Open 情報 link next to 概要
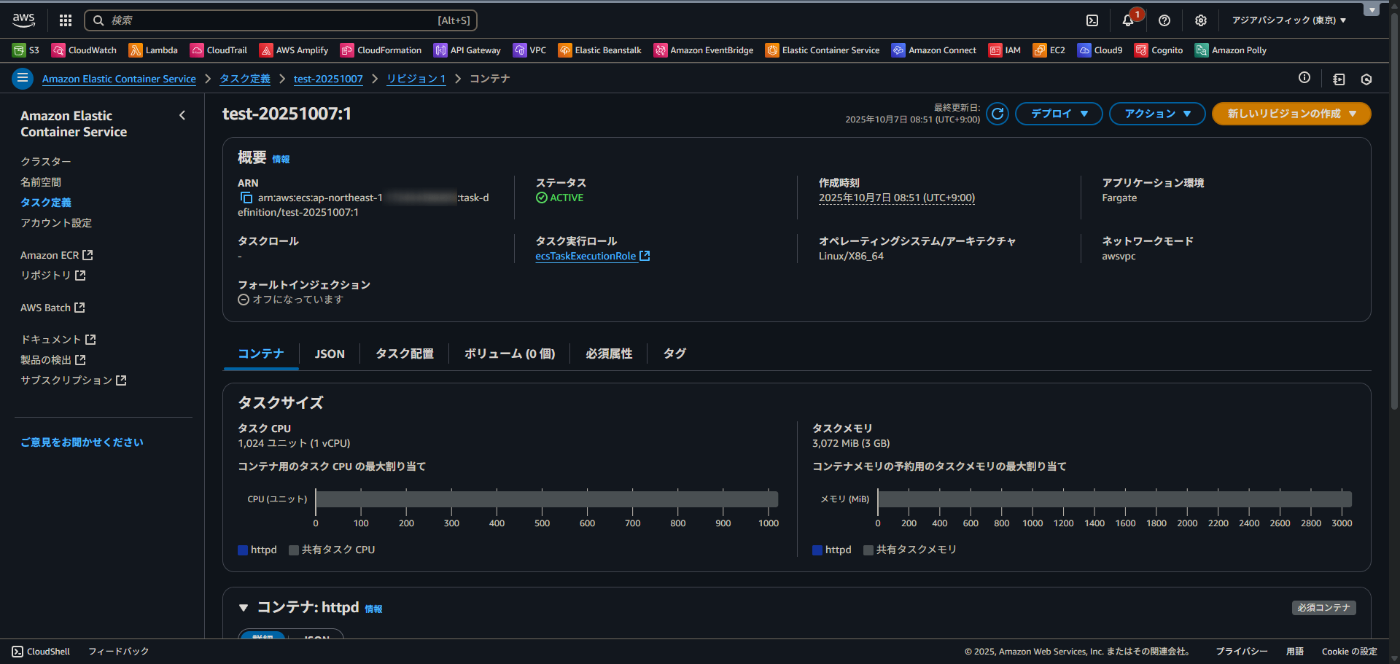 pyautogui.click(x=281, y=159)
